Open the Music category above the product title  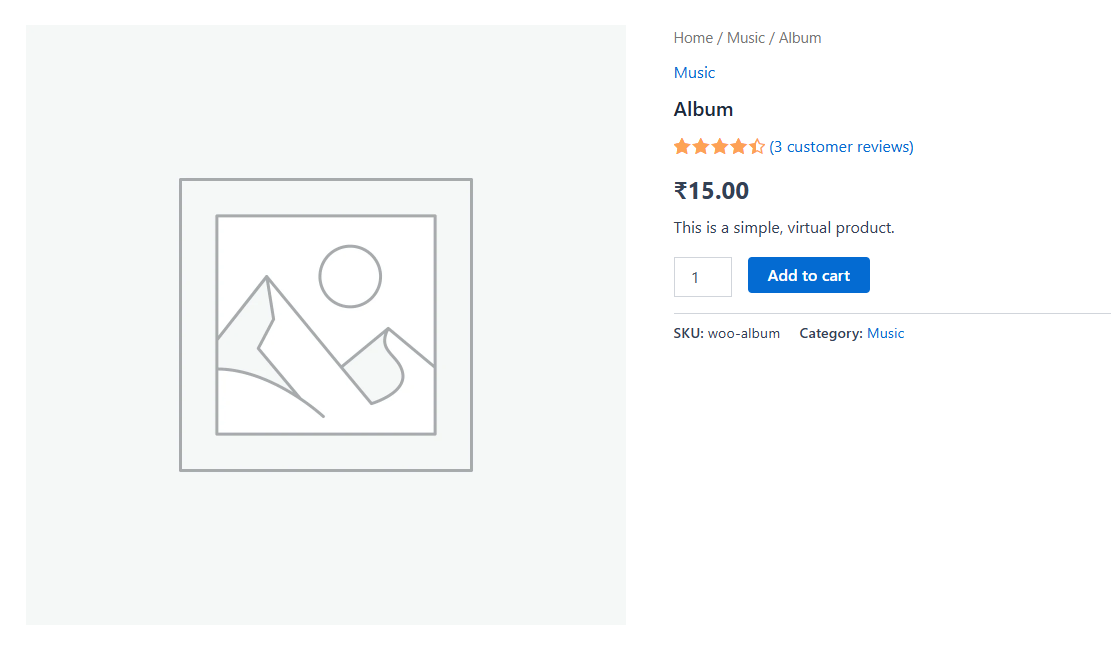point(694,72)
